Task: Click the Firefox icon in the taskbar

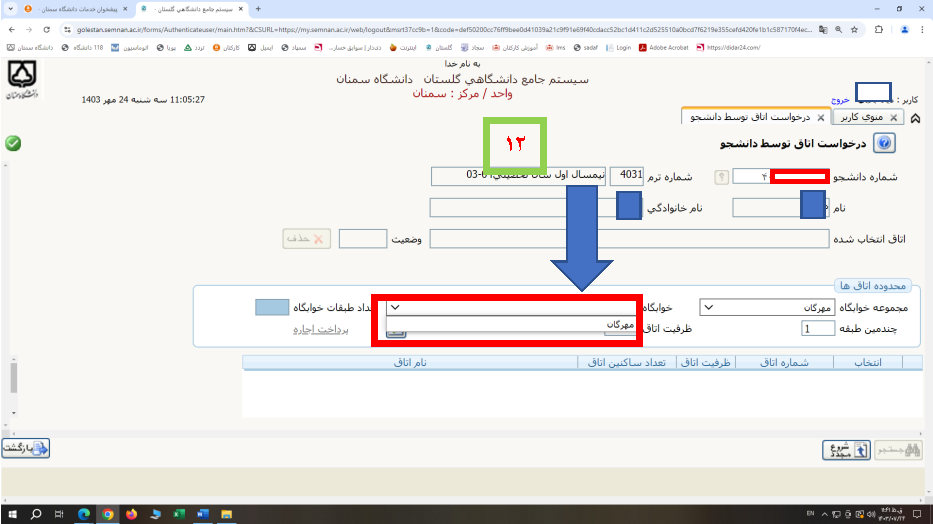Action: pos(131,514)
